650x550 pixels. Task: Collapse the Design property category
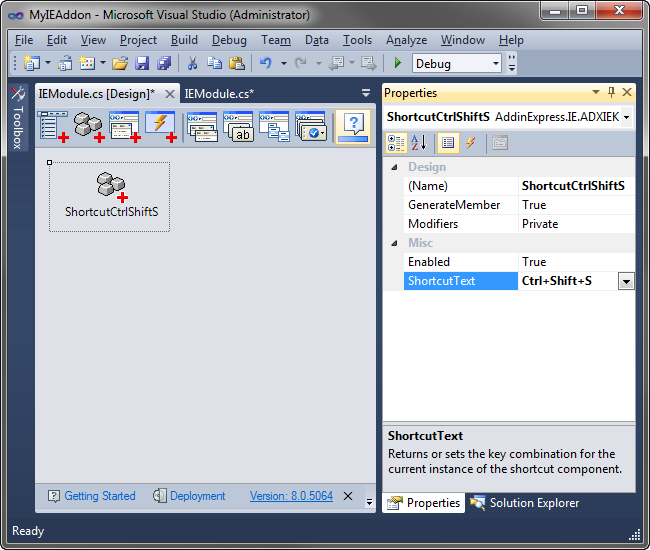pyautogui.click(x=395, y=167)
